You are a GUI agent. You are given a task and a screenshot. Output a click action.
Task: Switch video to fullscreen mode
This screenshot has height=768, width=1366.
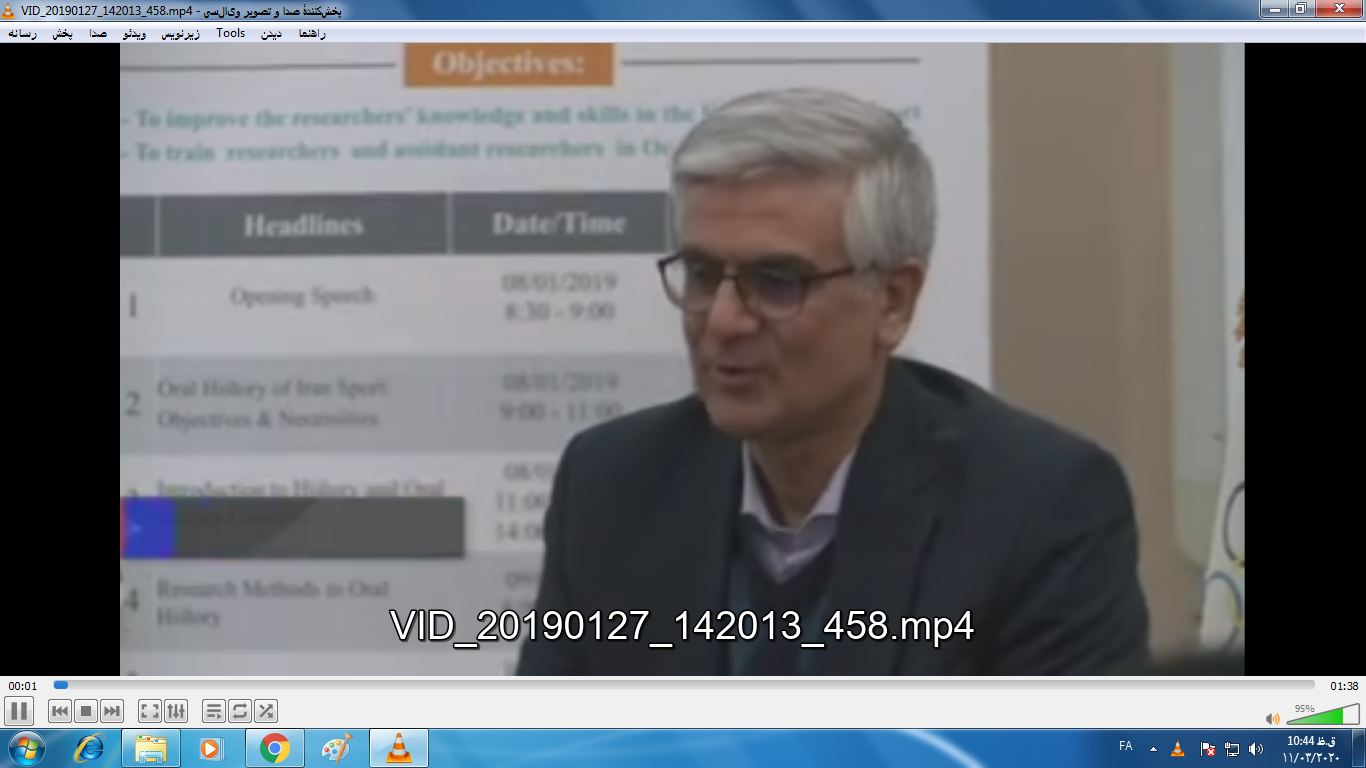click(149, 711)
